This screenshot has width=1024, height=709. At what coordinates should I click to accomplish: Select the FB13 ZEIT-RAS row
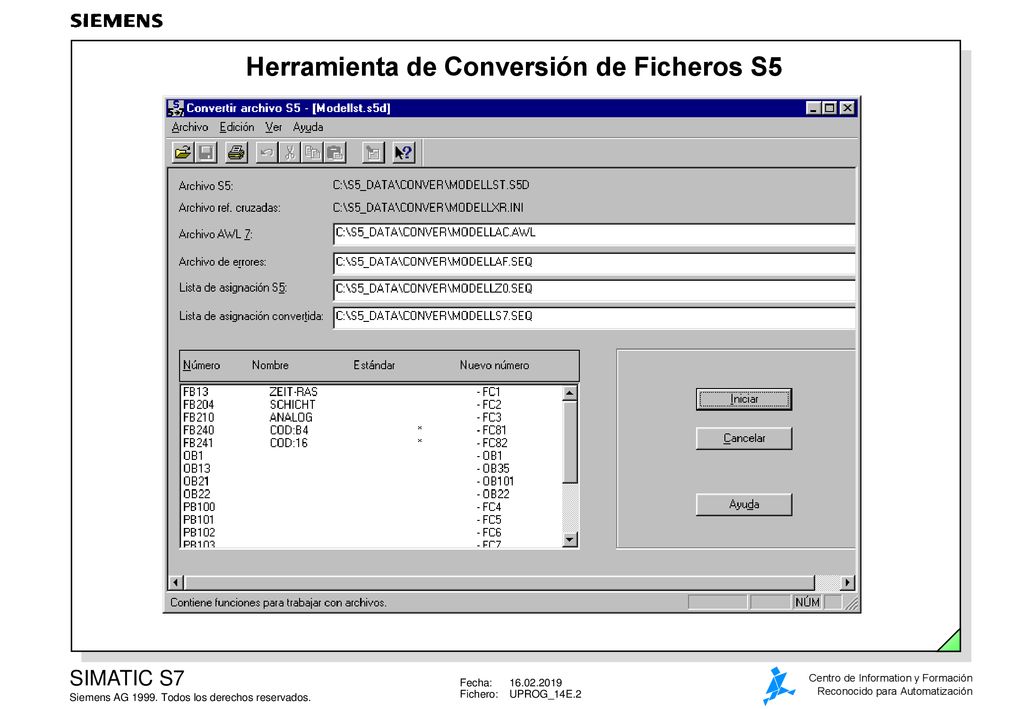(x=371, y=392)
